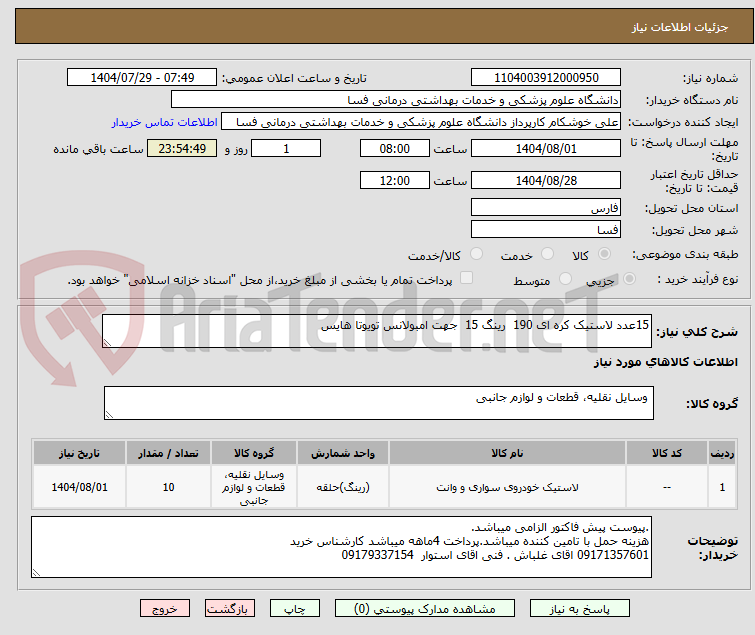Click row number cell 1
Image resolution: width=755 pixels, height=635 pixels.
click(x=722, y=487)
